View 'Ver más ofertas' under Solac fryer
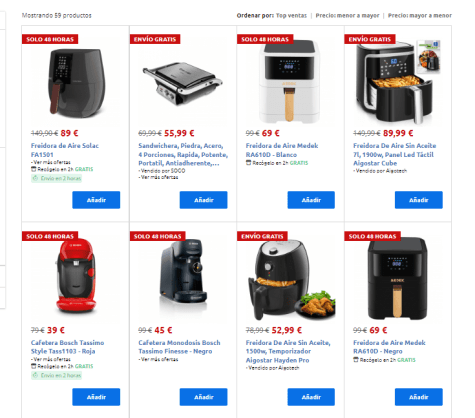The height and width of the screenshot is (418, 475). point(51,162)
